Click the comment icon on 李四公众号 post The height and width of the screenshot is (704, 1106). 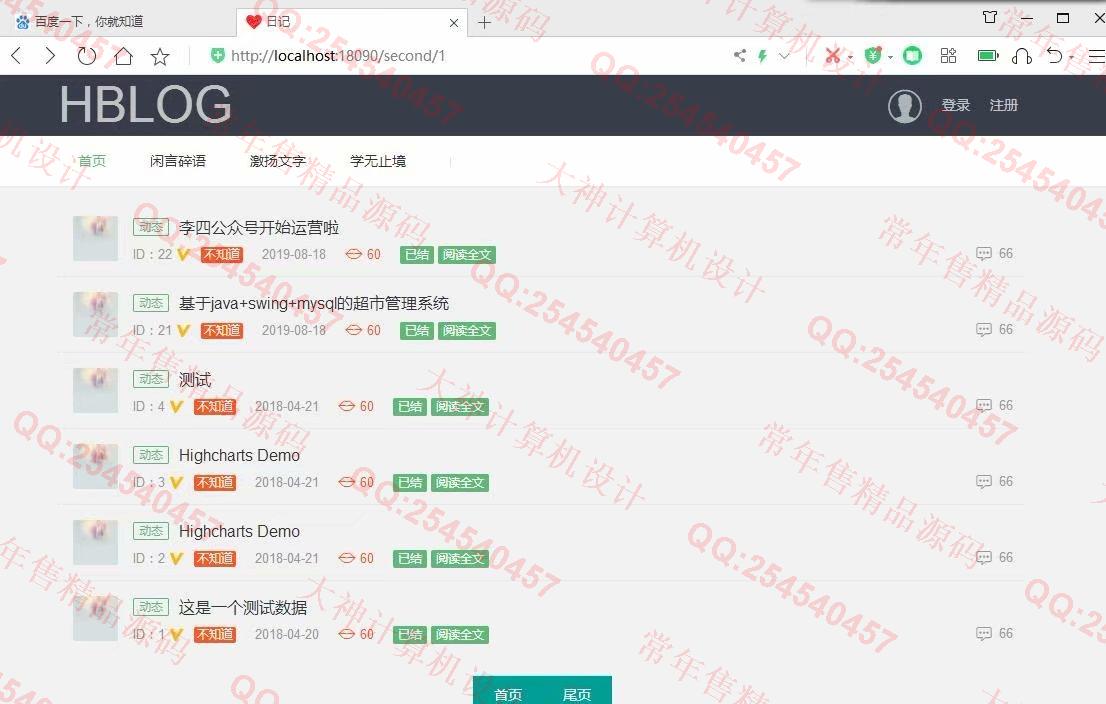pyautogui.click(x=983, y=254)
